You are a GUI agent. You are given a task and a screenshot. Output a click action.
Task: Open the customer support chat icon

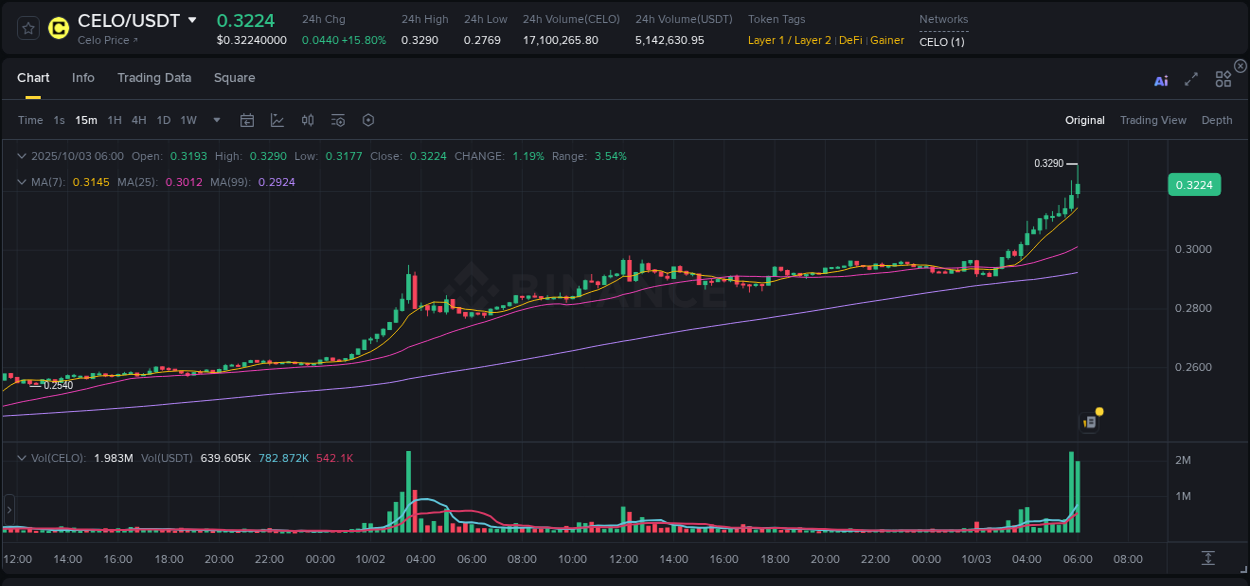point(1089,421)
